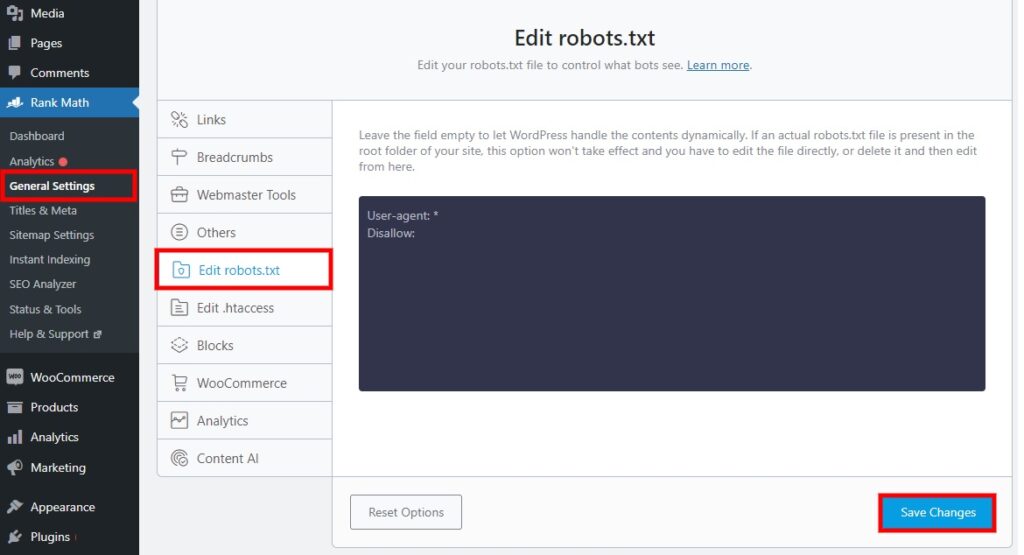This screenshot has height=555, width=1024.
Task: Open the Marketing menu
Action: click(69, 468)
